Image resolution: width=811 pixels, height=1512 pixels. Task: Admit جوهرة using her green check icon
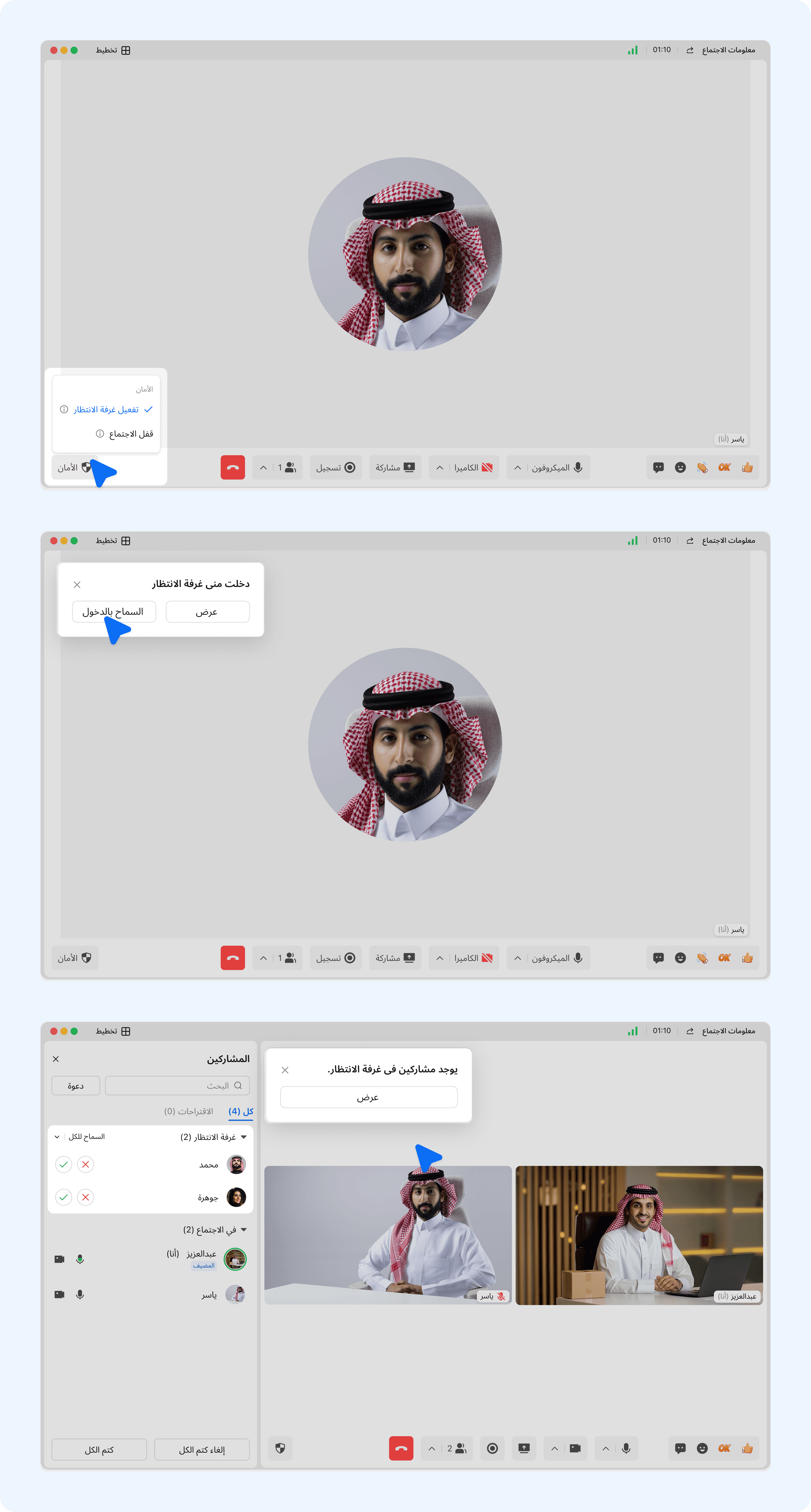(63, 1197)
